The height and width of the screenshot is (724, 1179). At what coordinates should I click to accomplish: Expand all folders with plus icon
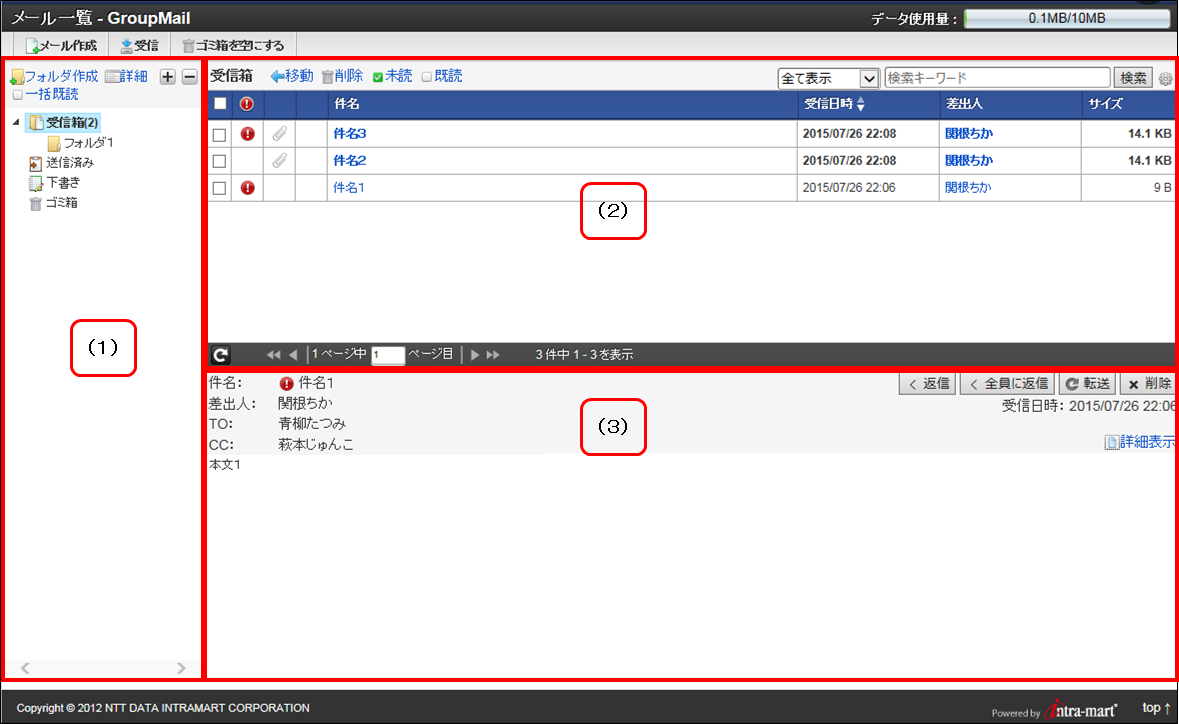(x=168, y=76)
